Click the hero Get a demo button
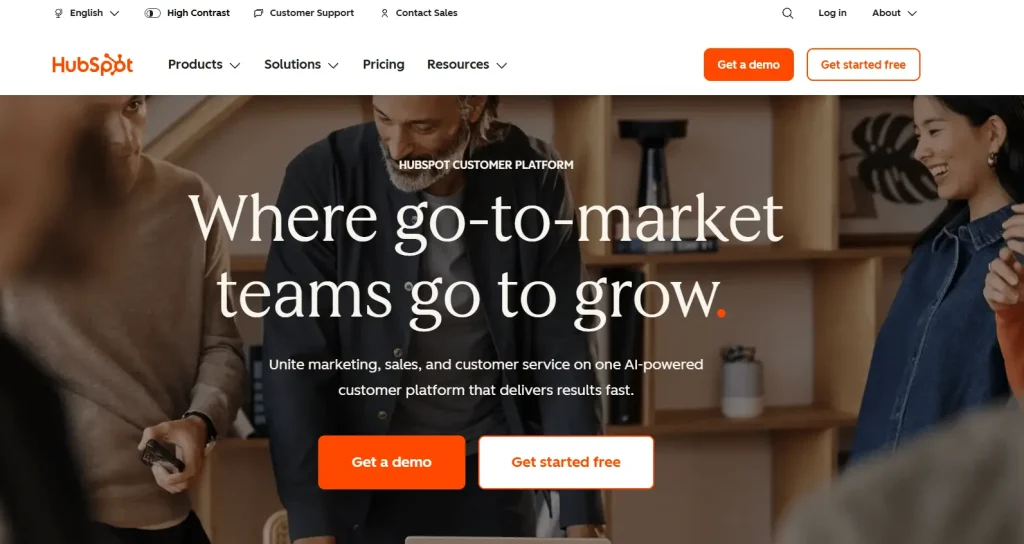1024x544 pixels. click(391, 462)
